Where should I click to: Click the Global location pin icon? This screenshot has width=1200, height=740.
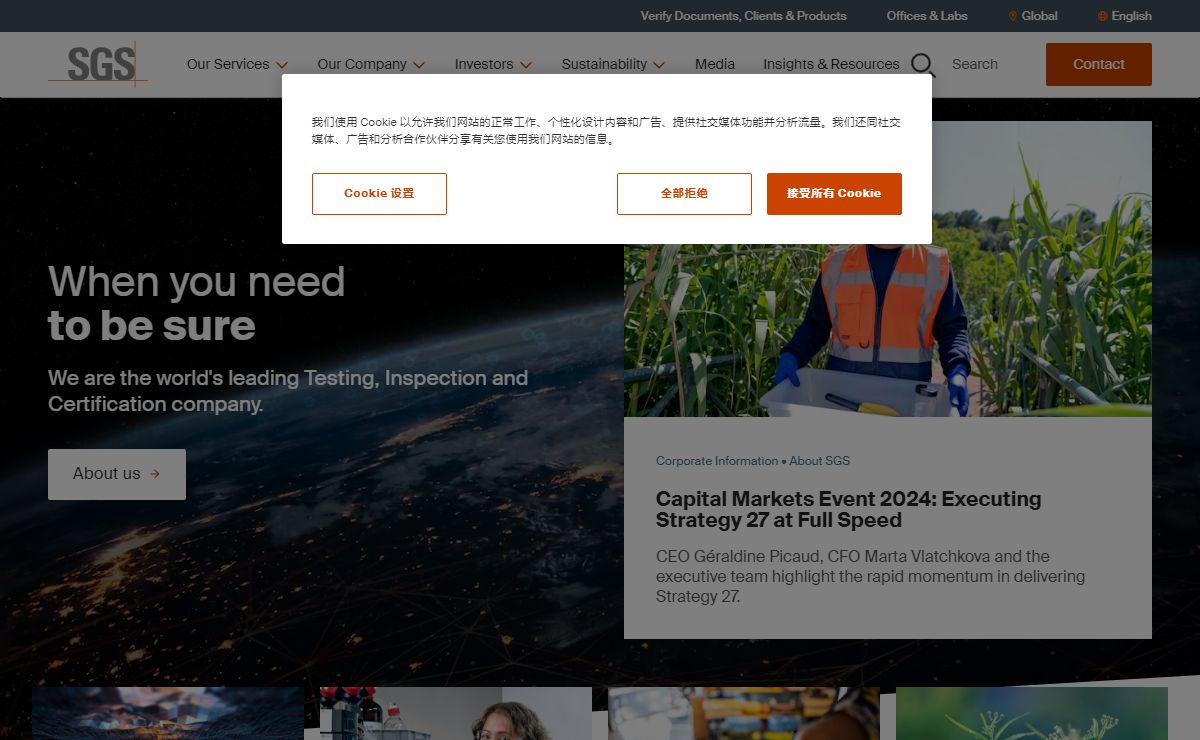tap(1012, 16)
